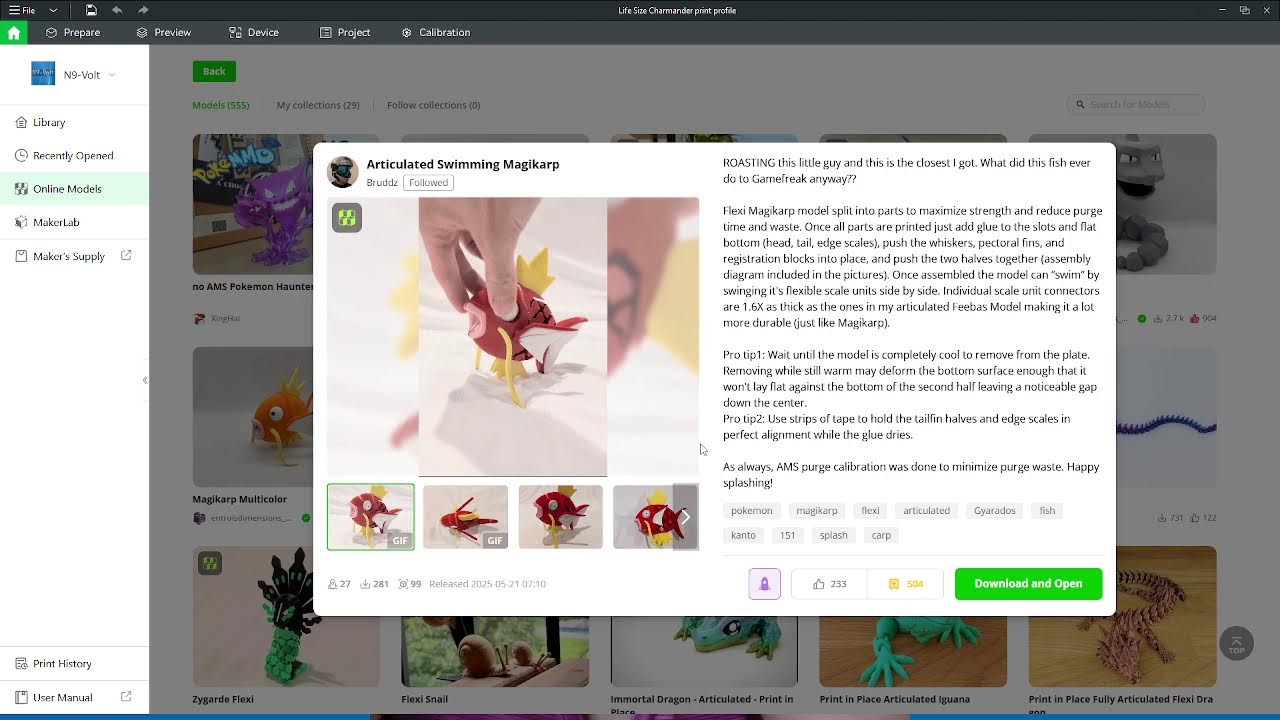
Task: Select the third Magikarp thumbnail
Action: 560,517
